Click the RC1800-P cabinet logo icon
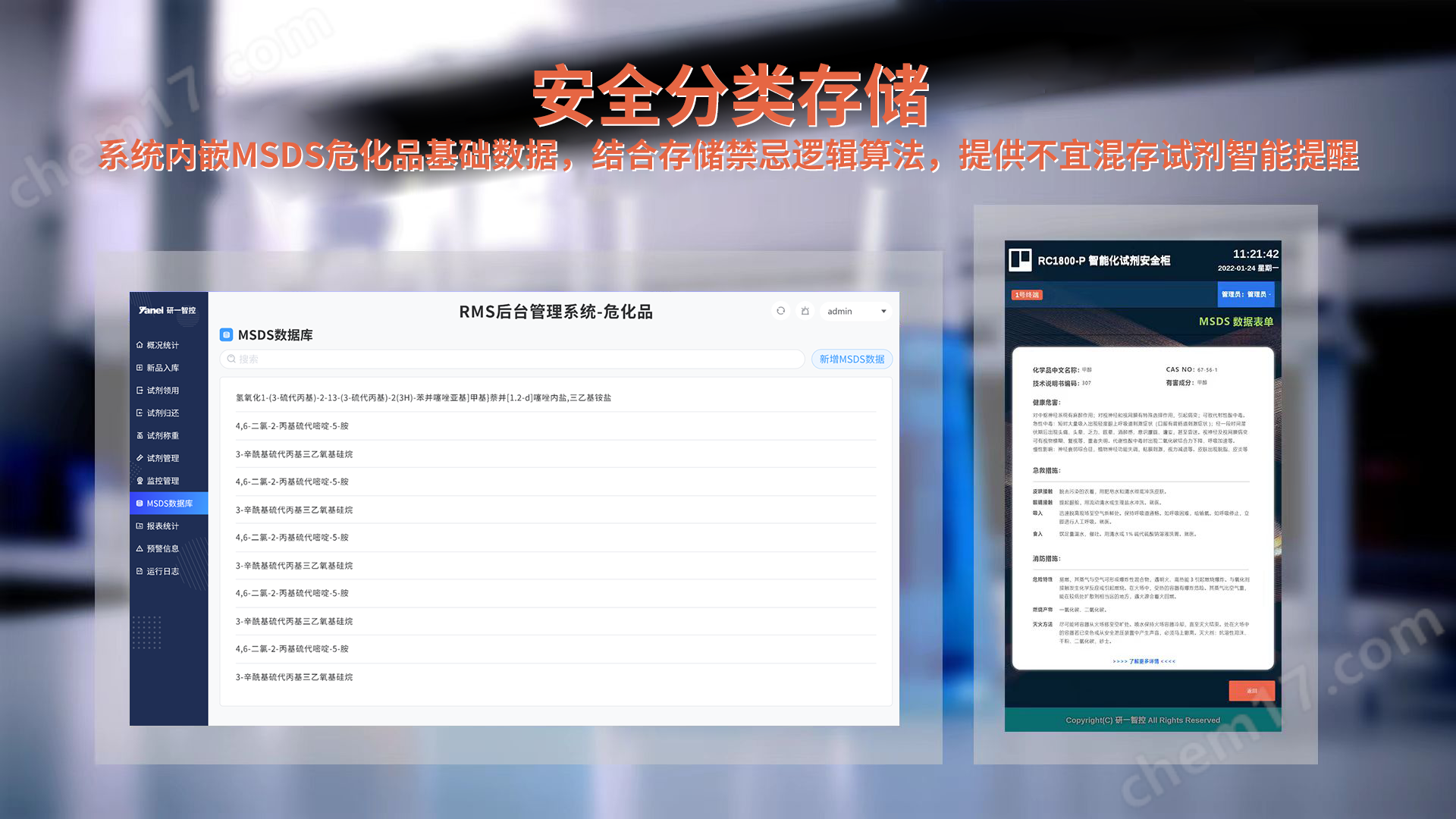The image size is (1456, 819). pos(1020,260)
